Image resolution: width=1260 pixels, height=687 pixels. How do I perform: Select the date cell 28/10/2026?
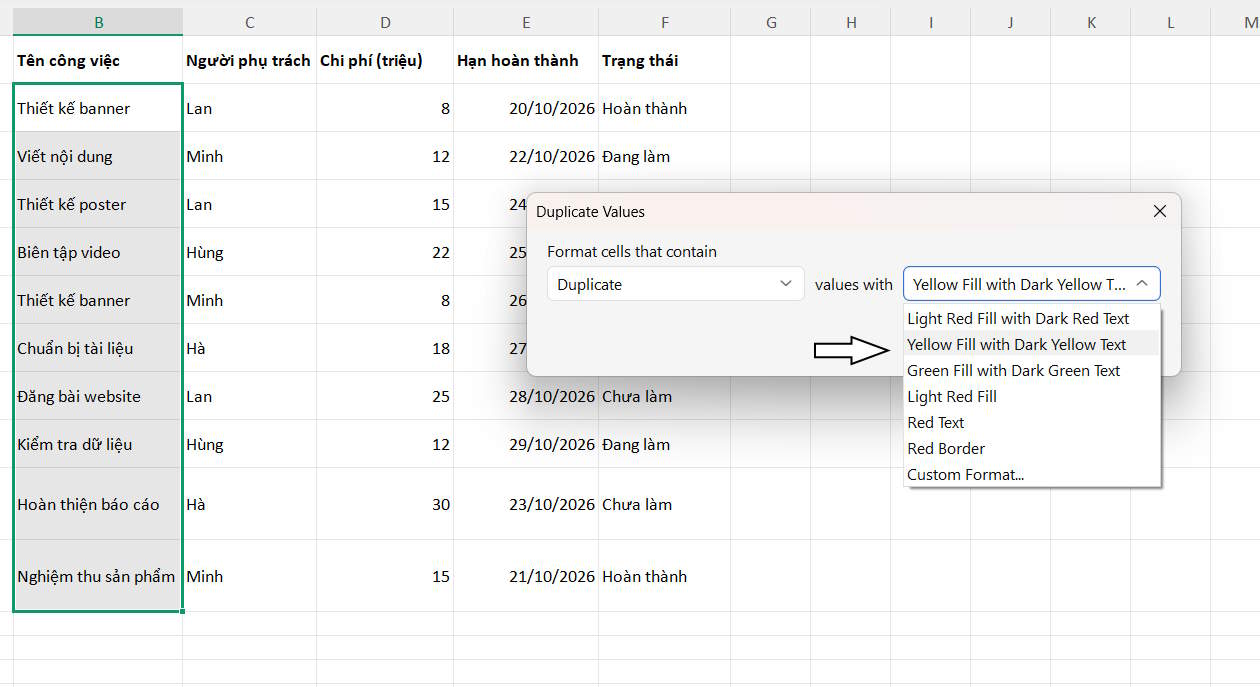click(526, 396)
